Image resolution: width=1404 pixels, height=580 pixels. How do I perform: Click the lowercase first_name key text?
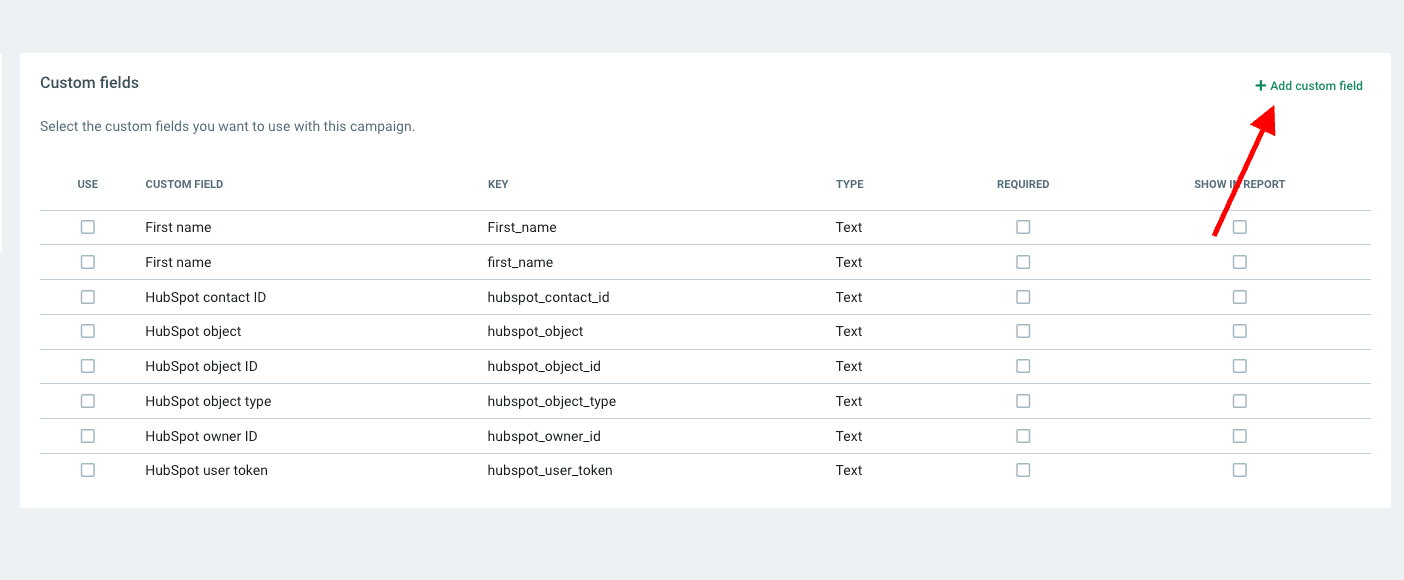520,262
